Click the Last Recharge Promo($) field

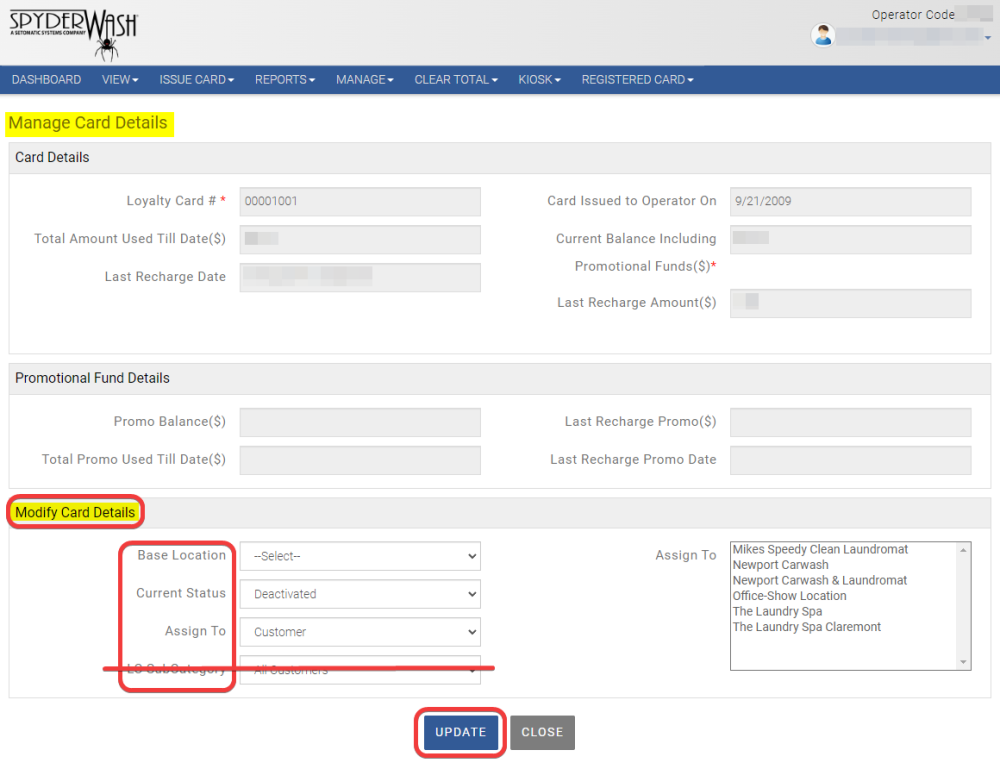click(x=850, y=422)
